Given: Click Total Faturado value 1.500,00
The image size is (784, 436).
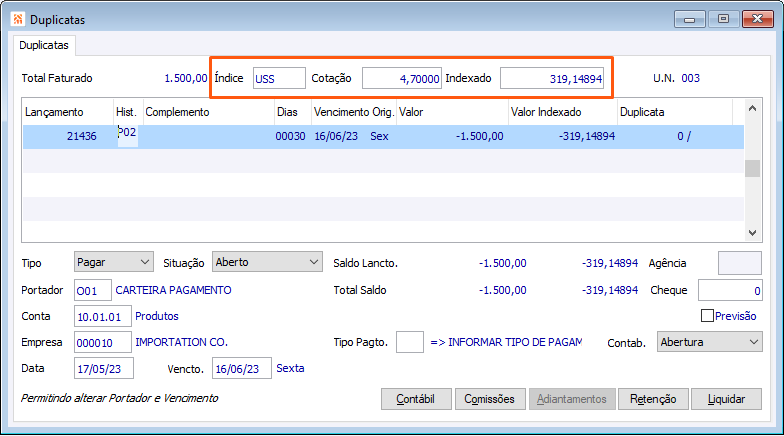Looking at the screenshot, I should point(186,78).
